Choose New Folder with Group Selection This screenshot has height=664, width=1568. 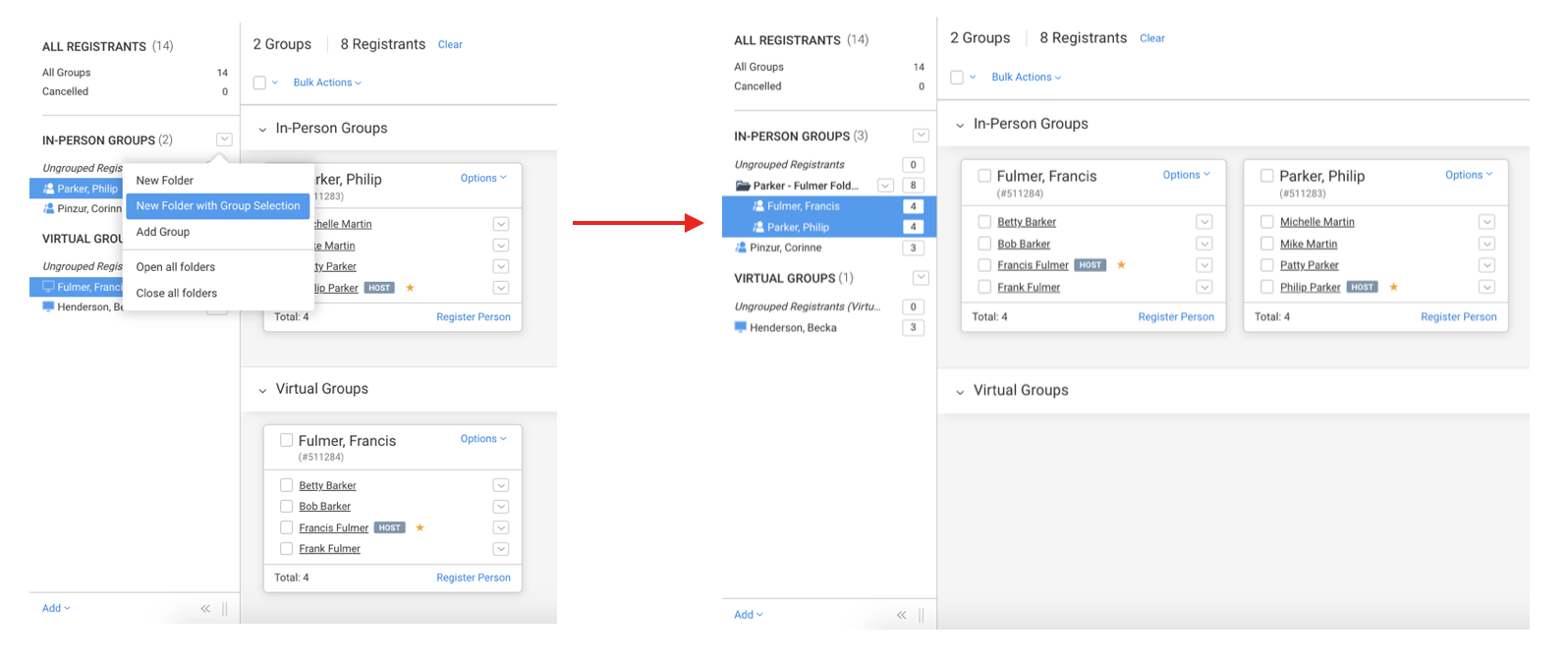click(218, 206)
